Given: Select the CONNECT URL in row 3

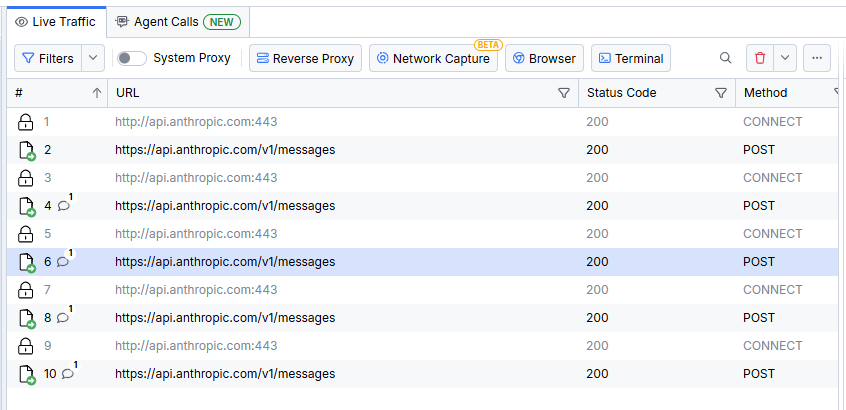Looking at the screenshot, I should [x=196, y=178].
